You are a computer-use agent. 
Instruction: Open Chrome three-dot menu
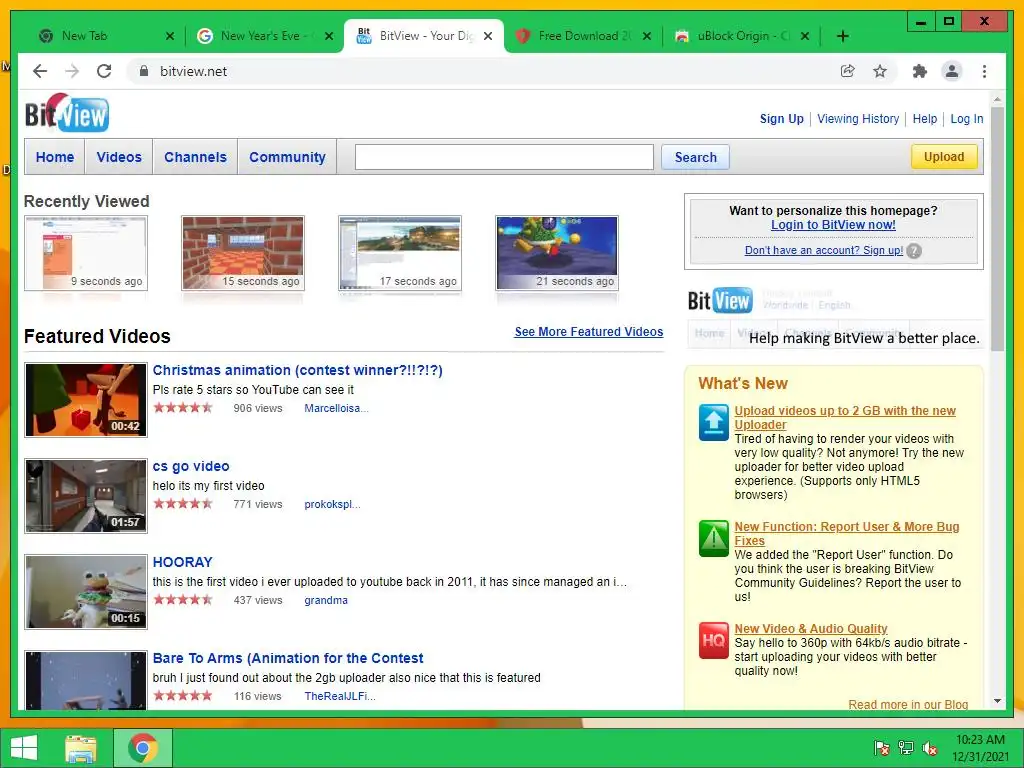point(984,71)
